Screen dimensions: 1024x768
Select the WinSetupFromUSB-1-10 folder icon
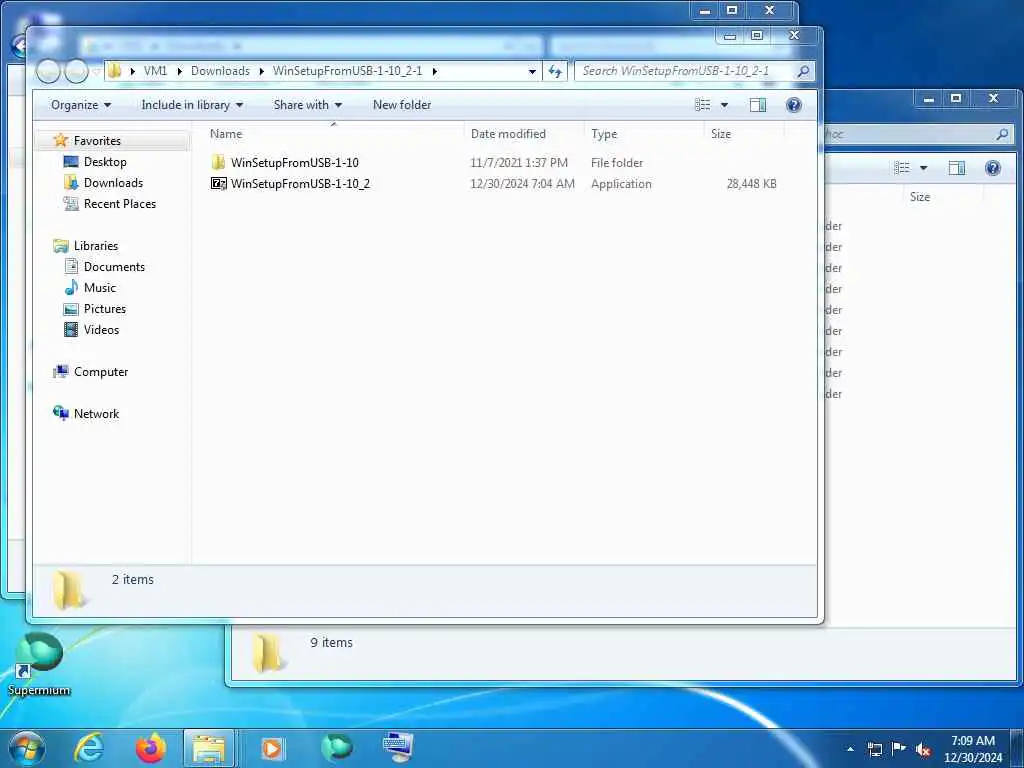point(219,163)
